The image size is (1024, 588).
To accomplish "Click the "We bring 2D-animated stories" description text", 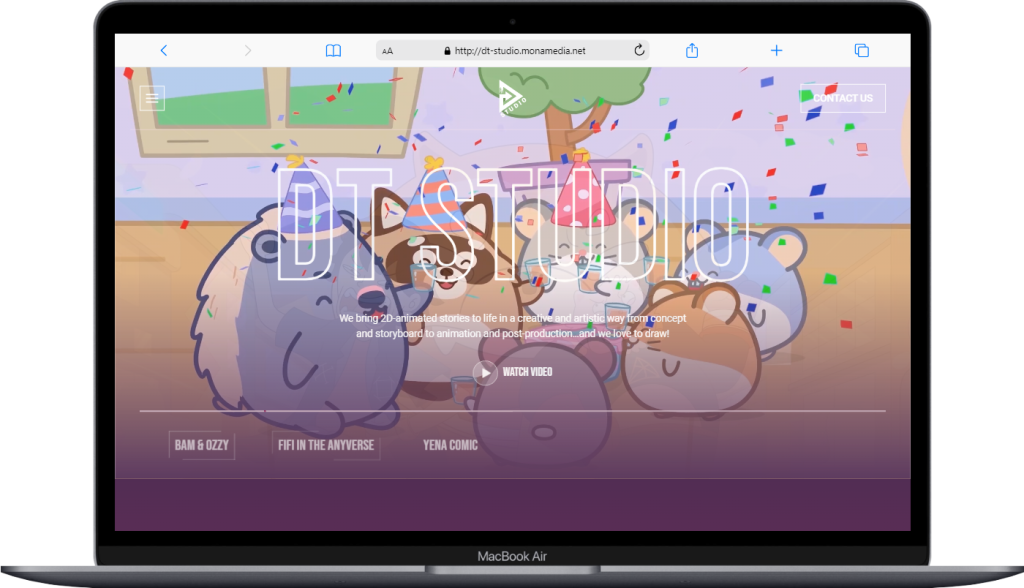I will (513, 325).
